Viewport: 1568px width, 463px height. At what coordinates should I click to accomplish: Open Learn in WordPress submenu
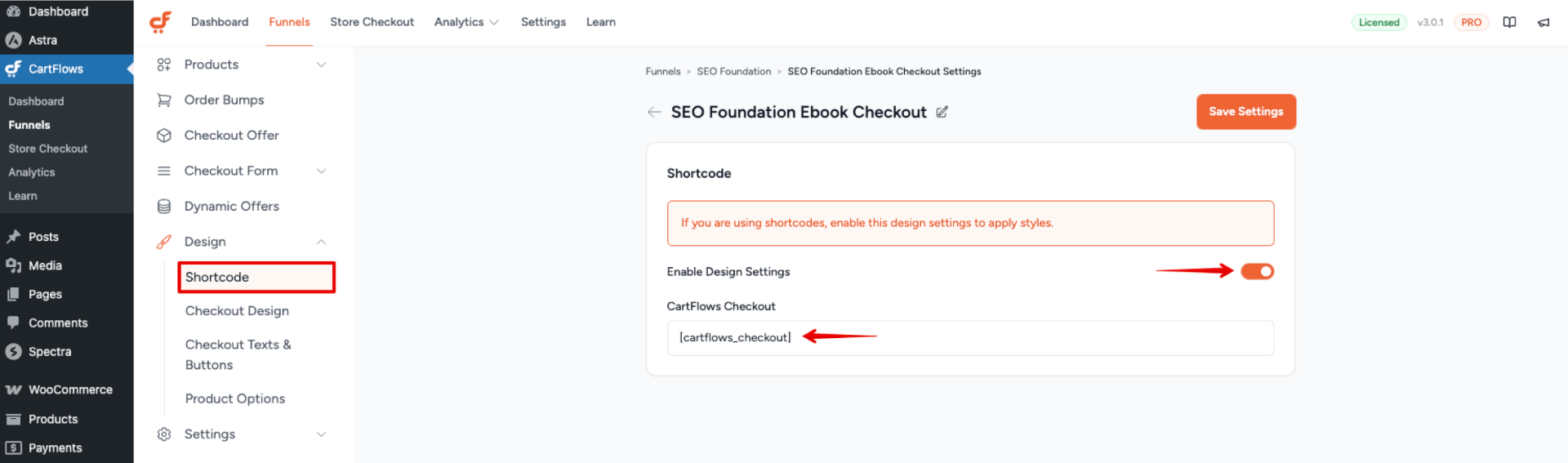(23, 196)
